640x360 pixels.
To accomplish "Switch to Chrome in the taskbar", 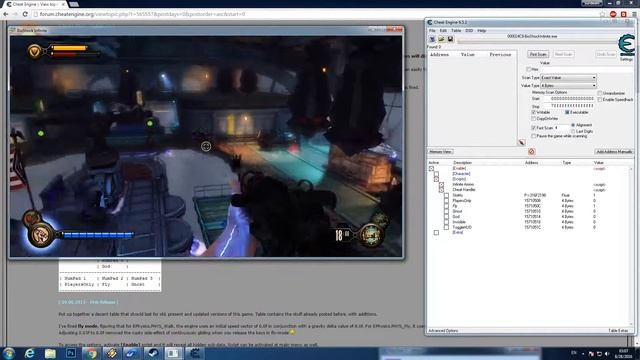I will [91, 353].
